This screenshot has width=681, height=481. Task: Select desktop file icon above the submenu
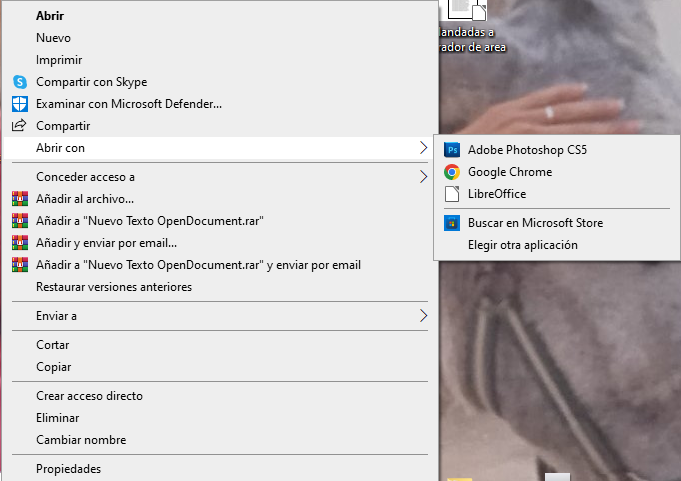pyautogui.click(x=467, y=10)
